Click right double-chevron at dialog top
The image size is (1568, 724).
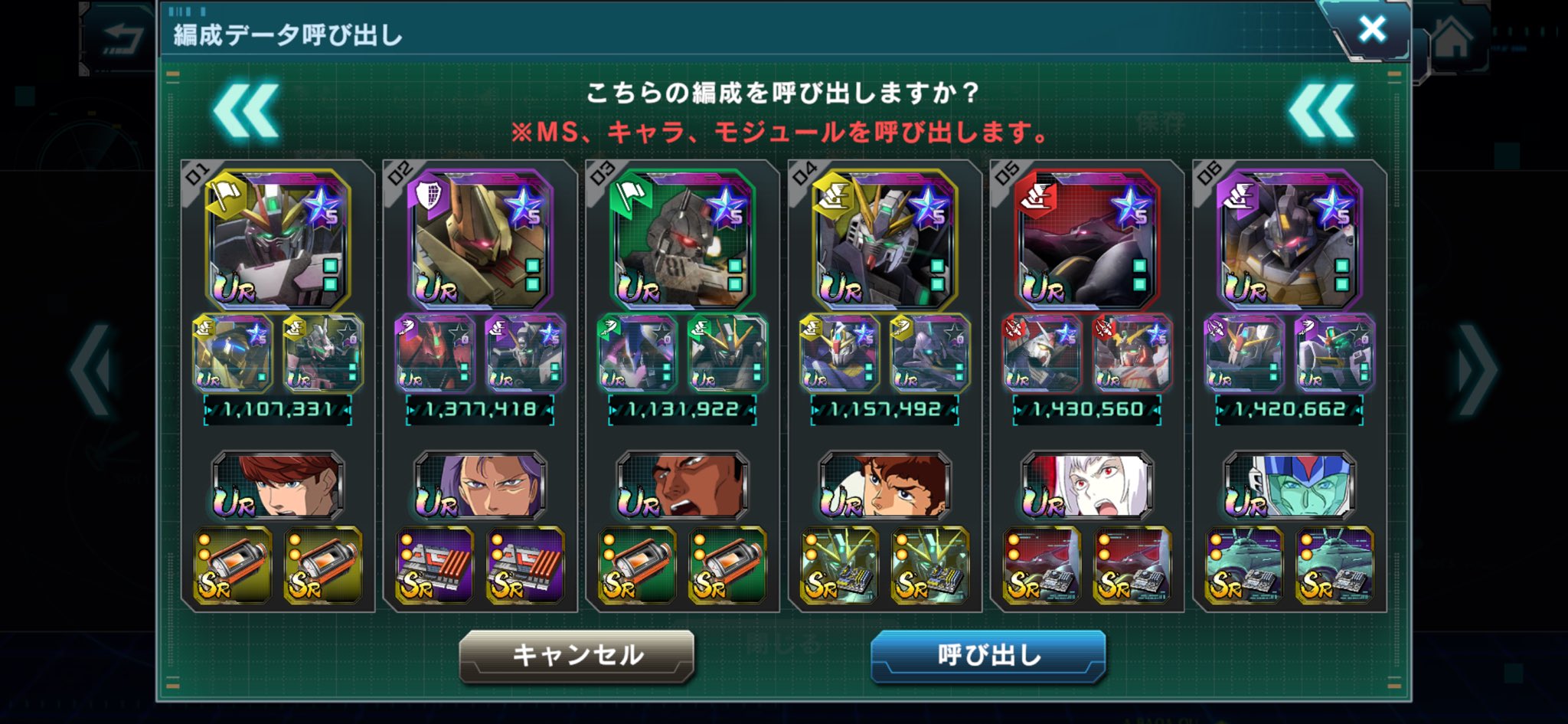point(1322,113)
